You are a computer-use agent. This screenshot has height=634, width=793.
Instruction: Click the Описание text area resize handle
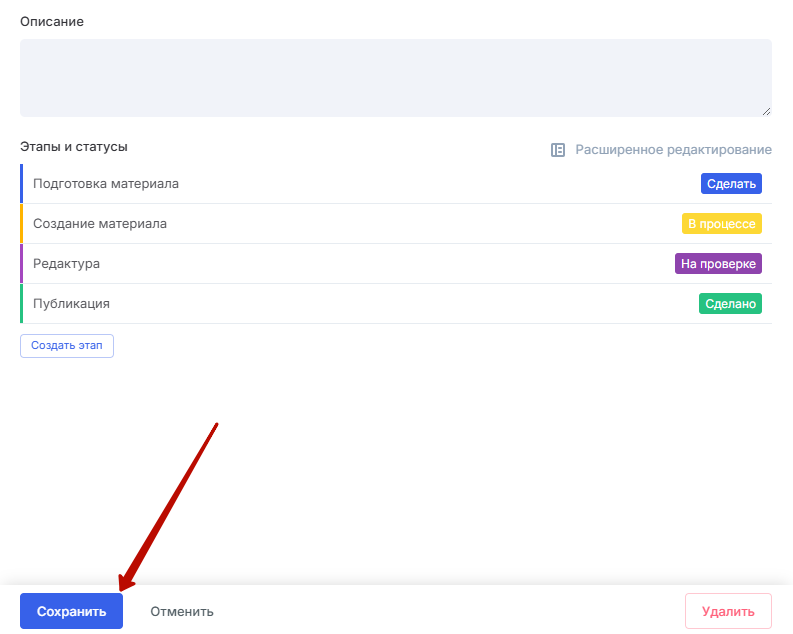pos(766,111)
